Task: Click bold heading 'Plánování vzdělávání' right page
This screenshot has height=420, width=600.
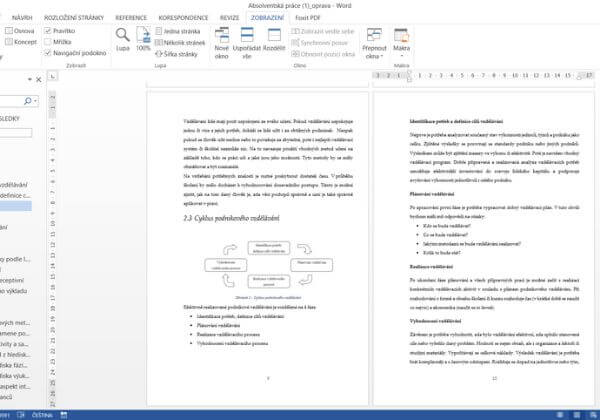Action: tap(432, 194)
